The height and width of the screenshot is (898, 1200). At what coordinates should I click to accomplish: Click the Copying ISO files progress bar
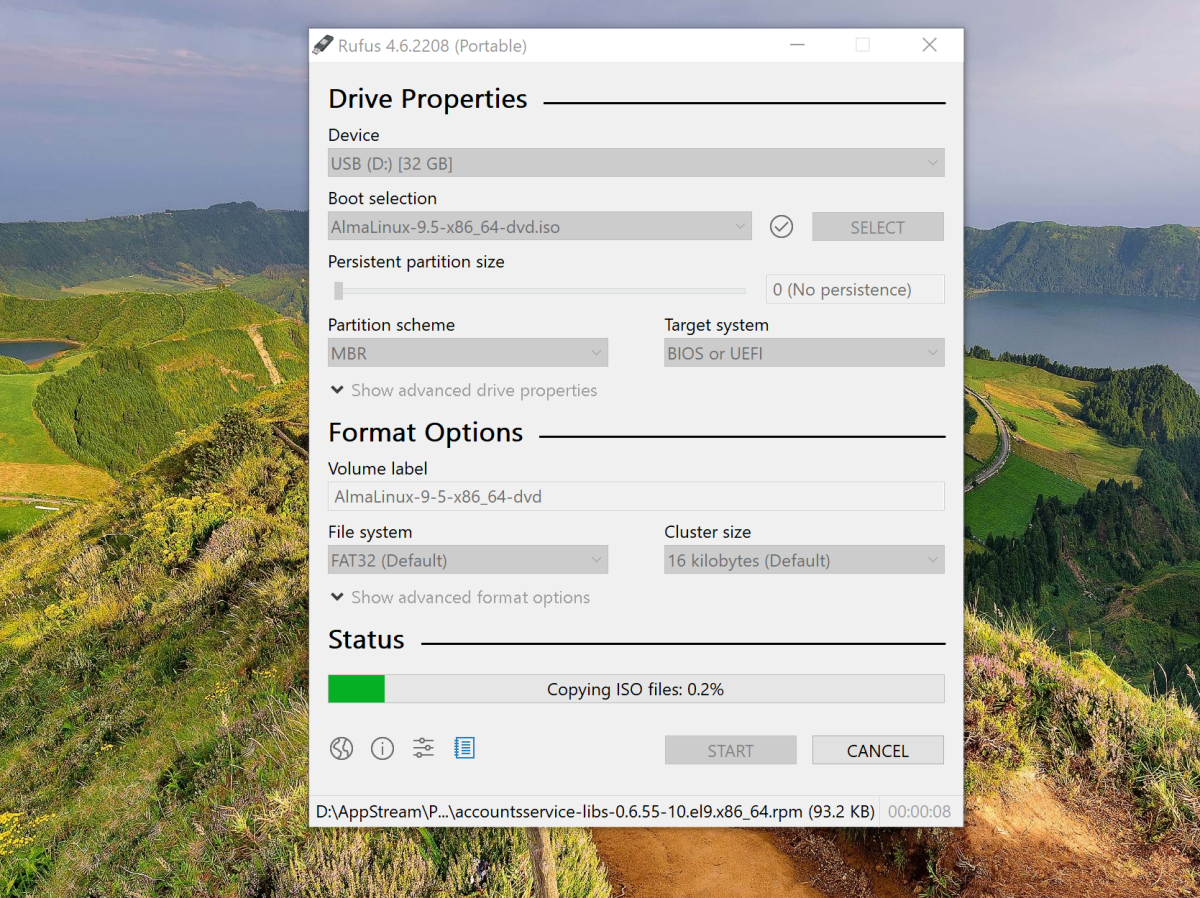pos(636,689)
